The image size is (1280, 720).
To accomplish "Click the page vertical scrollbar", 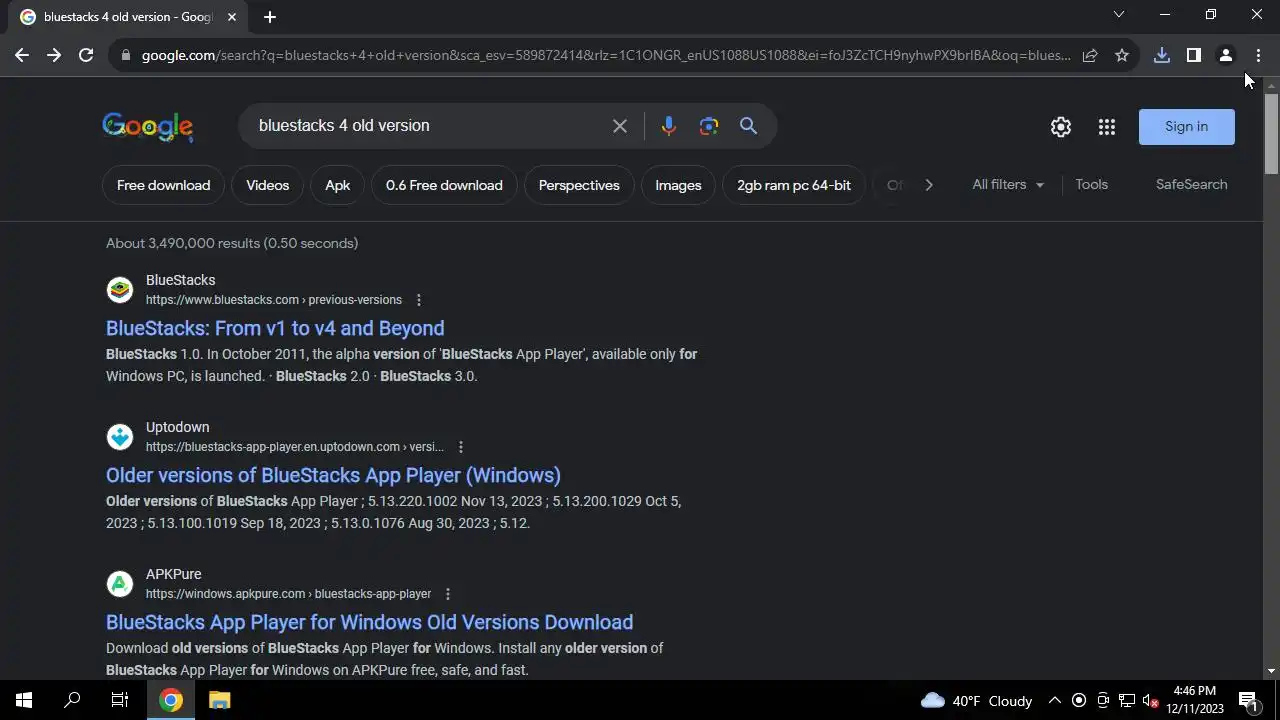I will (x=1271, y=135).
